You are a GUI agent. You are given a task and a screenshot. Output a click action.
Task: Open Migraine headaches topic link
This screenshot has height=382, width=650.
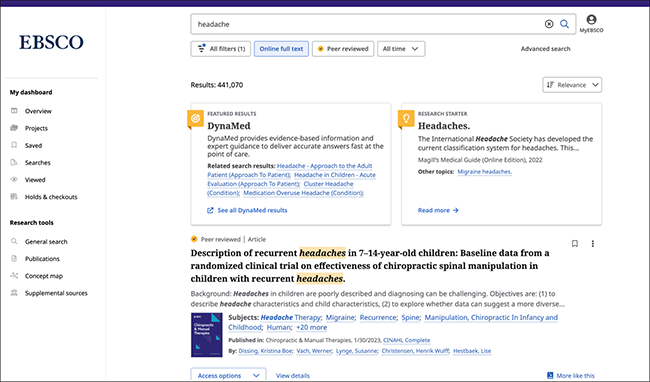coord(485,172)
